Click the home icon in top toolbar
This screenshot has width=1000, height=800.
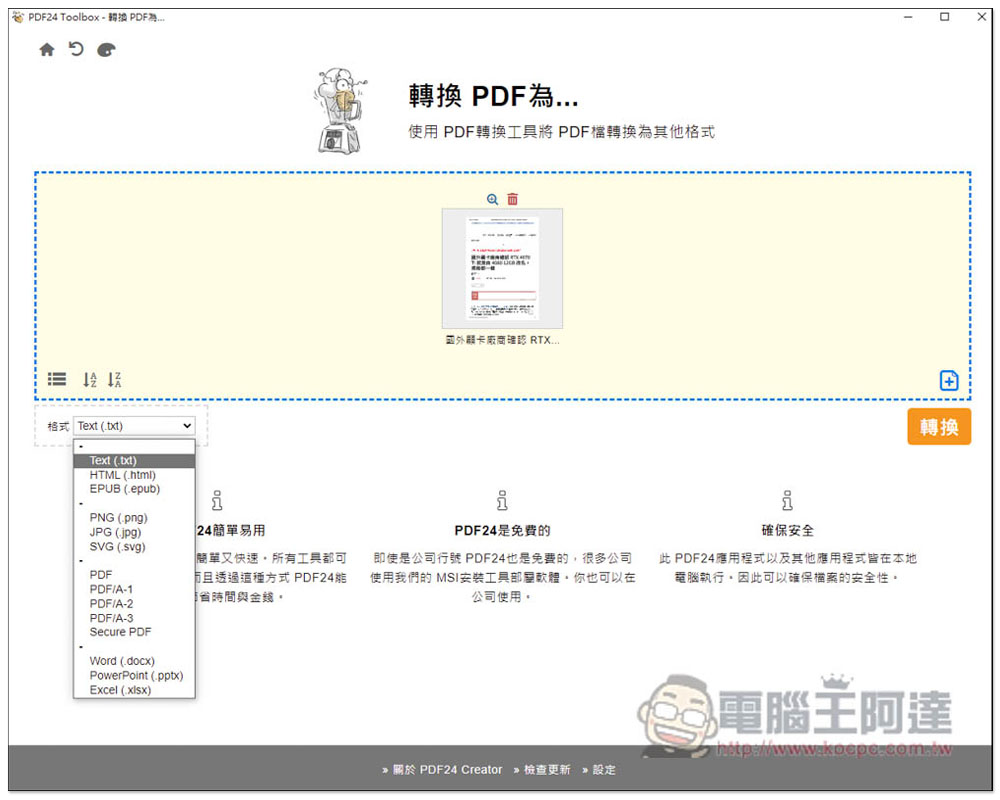[47, 49]
